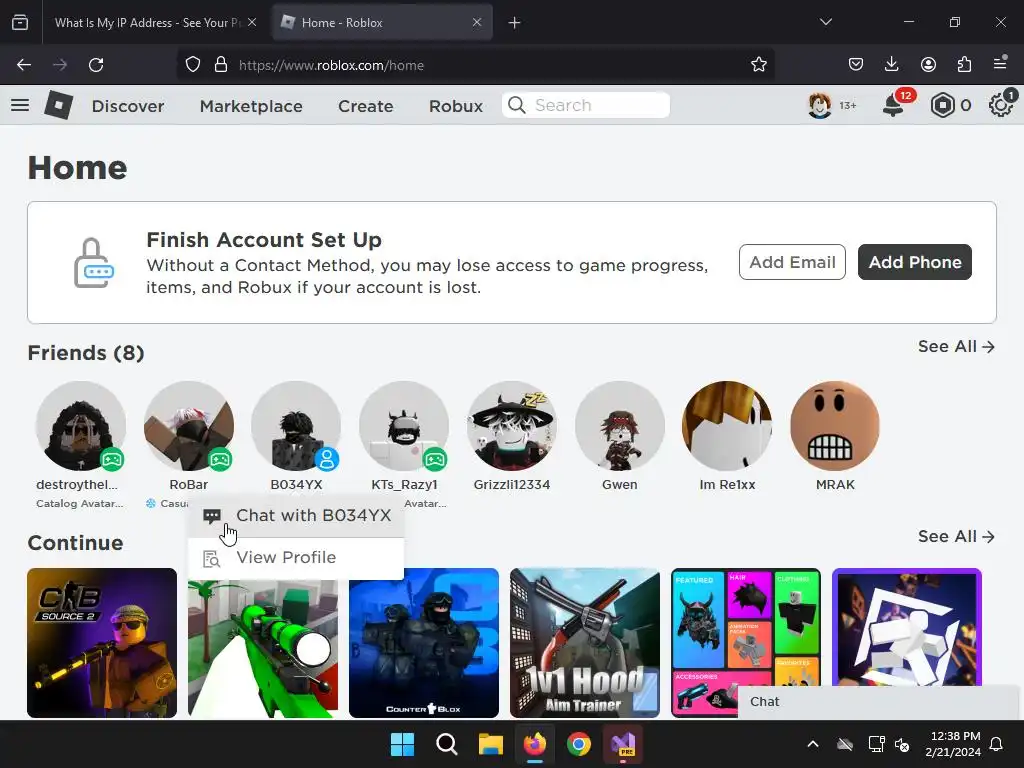Click the browser URL address bar
Image resolution: width=1024 pixels, height=768 pixels.
(475, 65)
